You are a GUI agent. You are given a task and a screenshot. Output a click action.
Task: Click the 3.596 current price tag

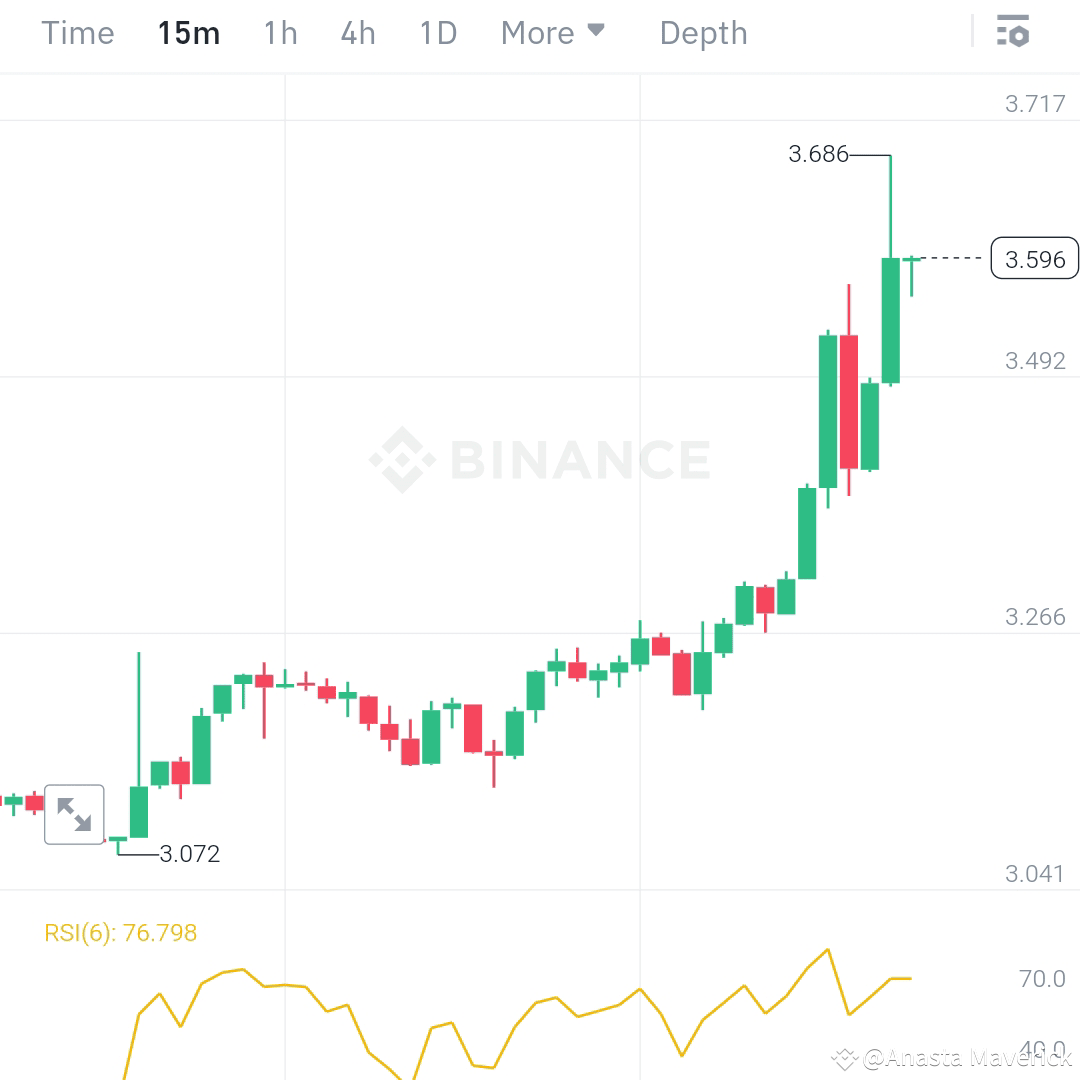[1034, 259]
